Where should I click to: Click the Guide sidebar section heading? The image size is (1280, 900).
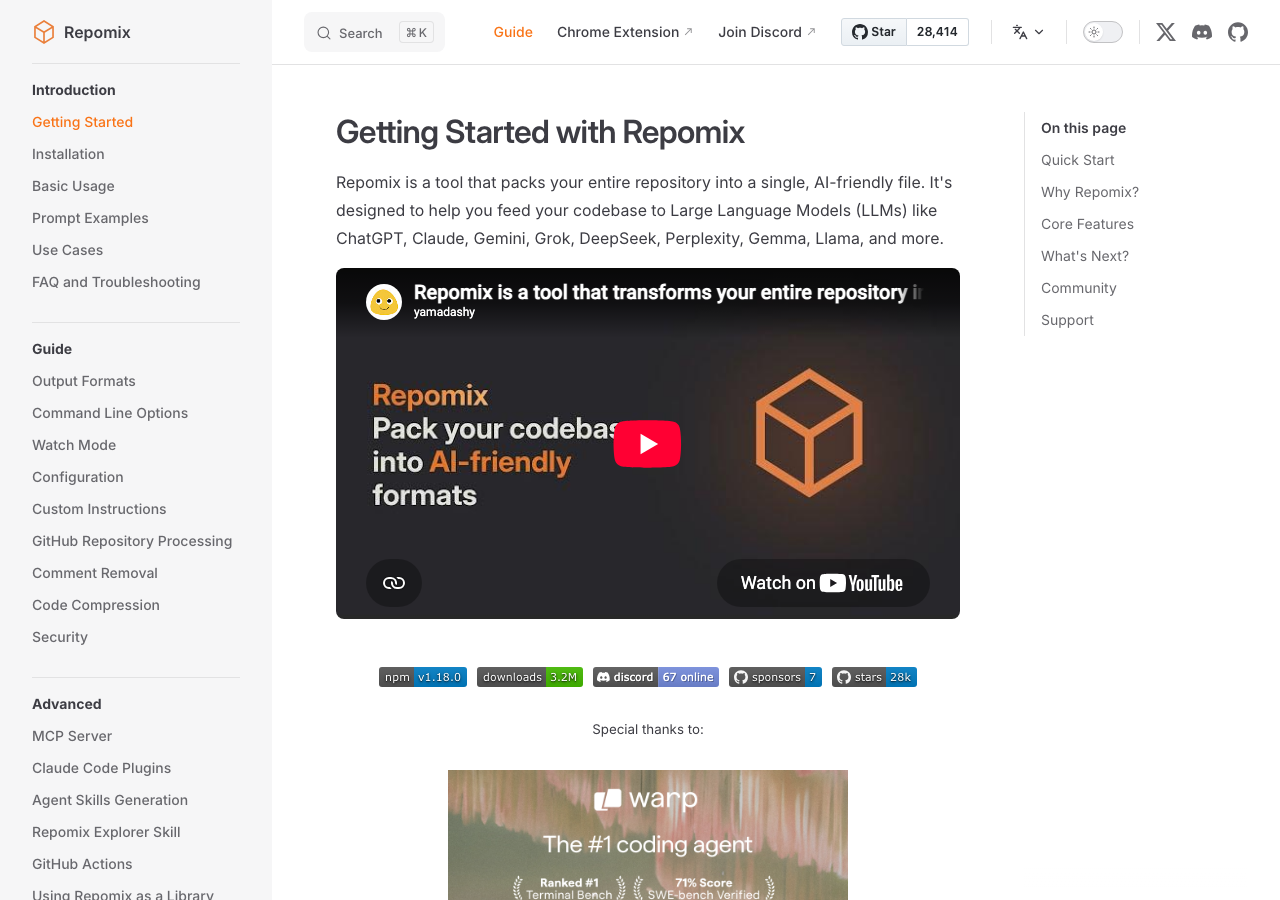pyautogui.click(x=52, y=349)
